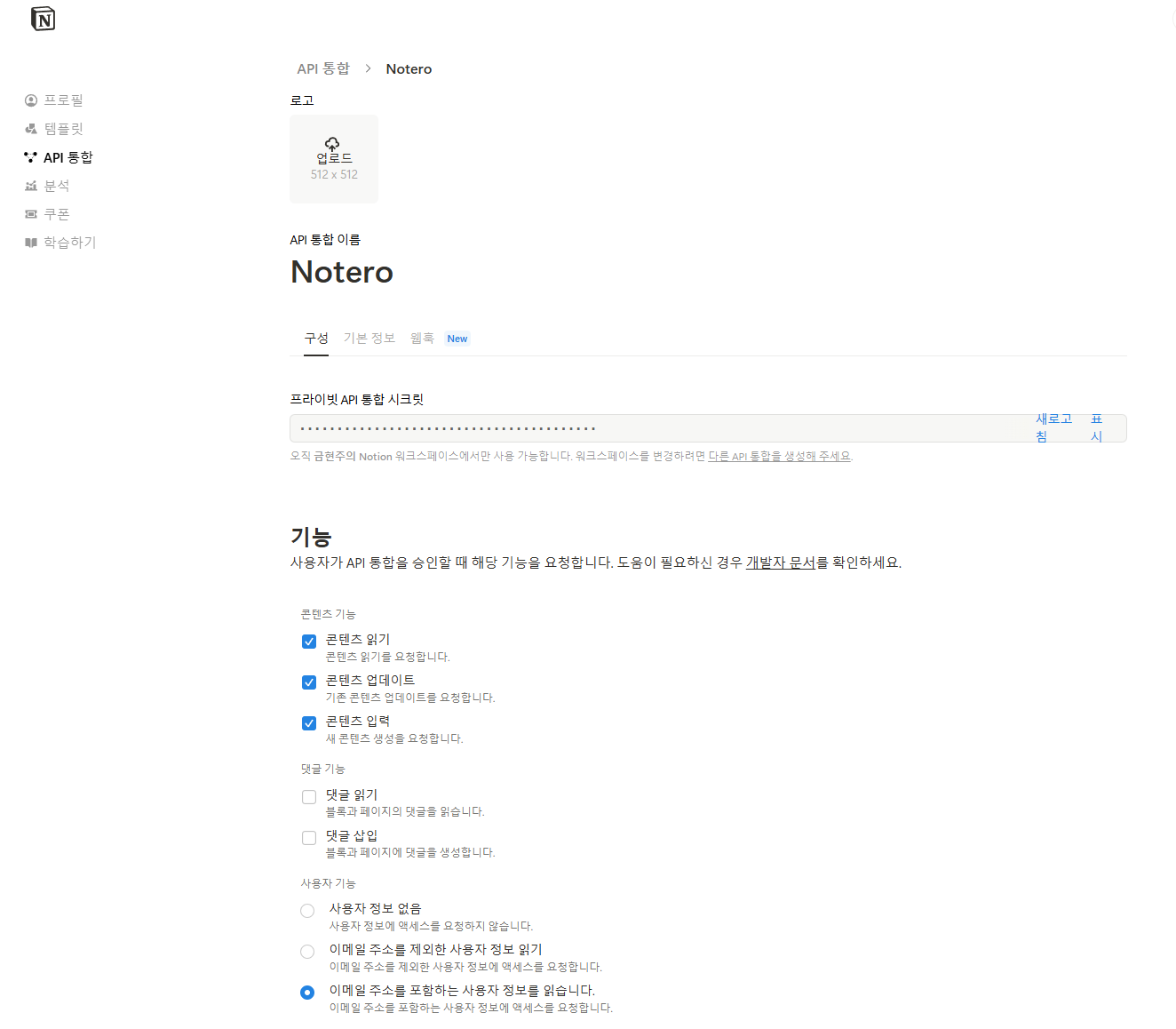This screenshot has height=1029, width=1176.
Task: Click the 쿠폰 coupon icon in sidebar
Action: click(31, 214)
